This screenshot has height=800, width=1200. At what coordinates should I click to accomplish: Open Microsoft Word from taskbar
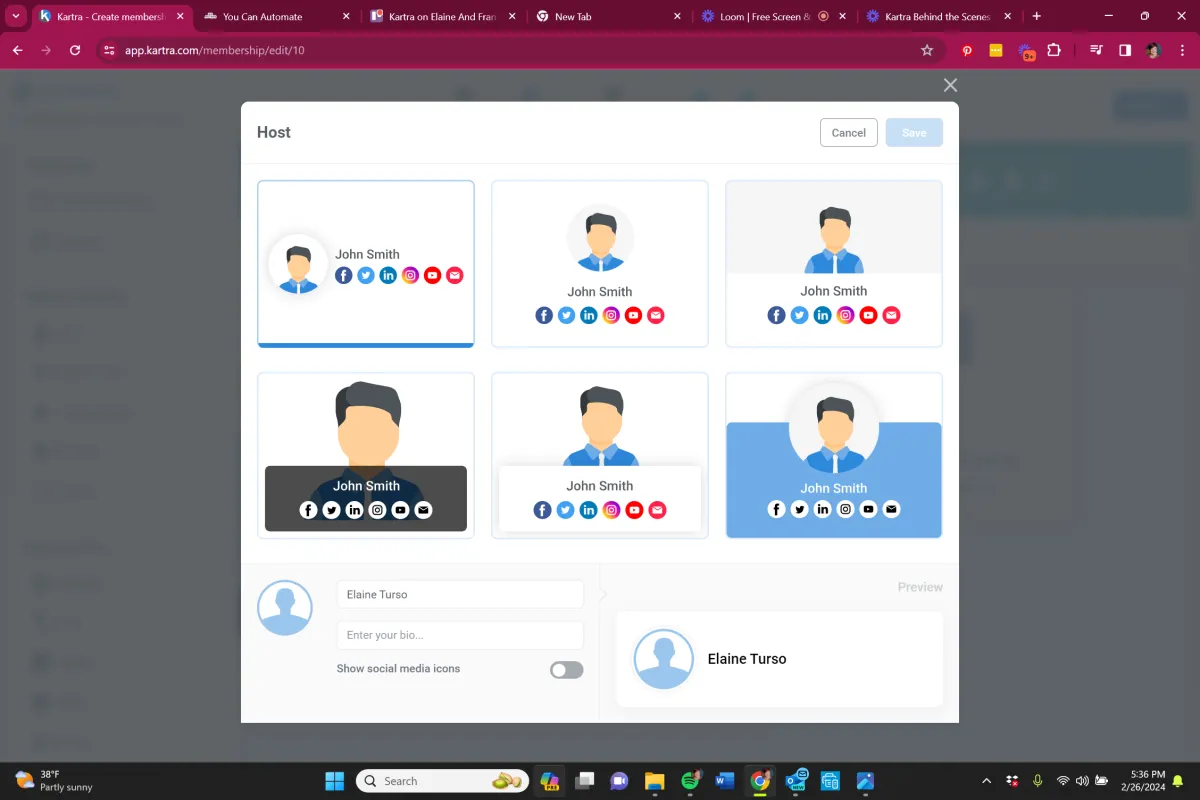point(725,781)
